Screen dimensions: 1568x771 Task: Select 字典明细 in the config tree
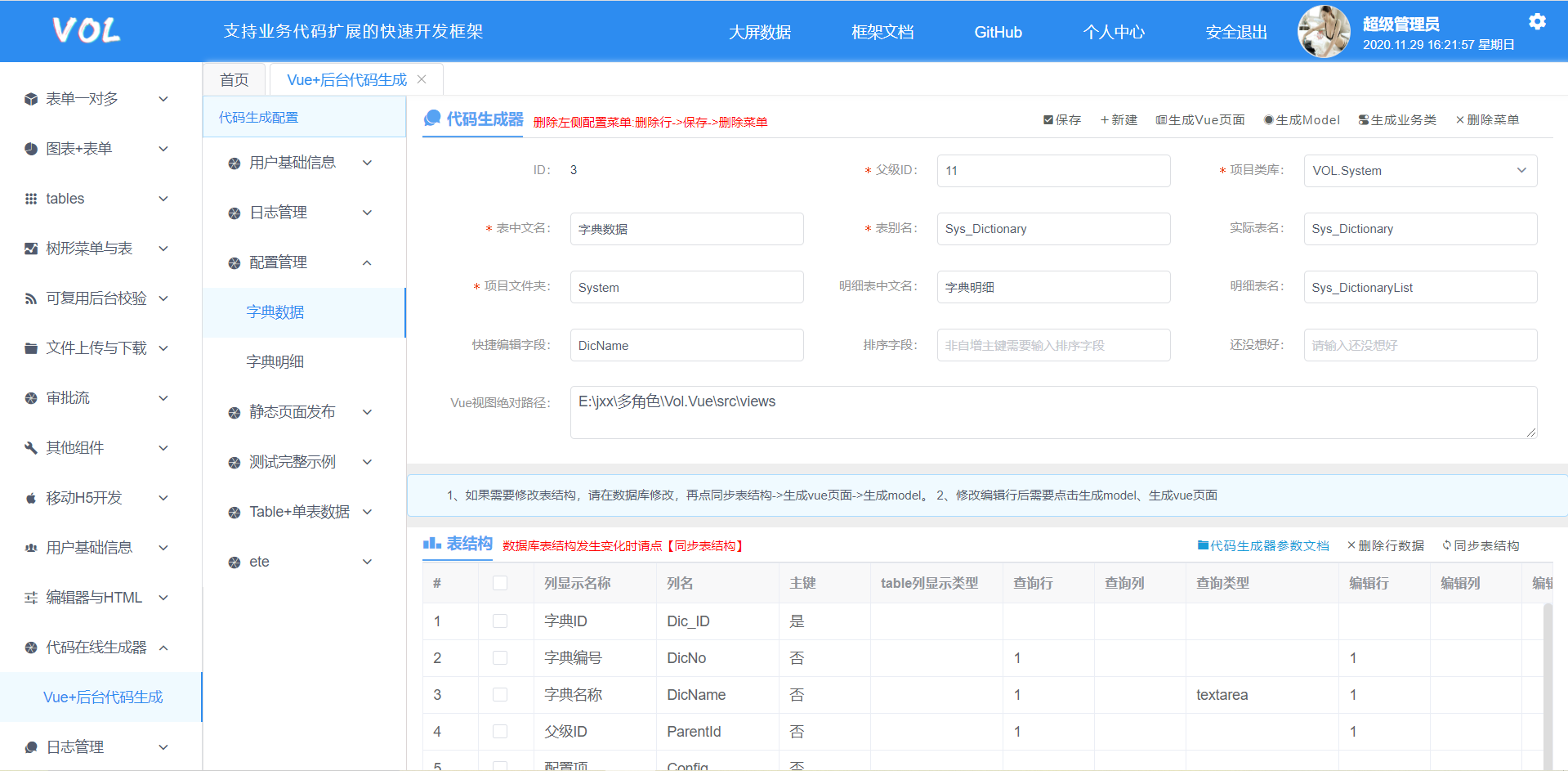pyautogui.click(x=275, y=361)
